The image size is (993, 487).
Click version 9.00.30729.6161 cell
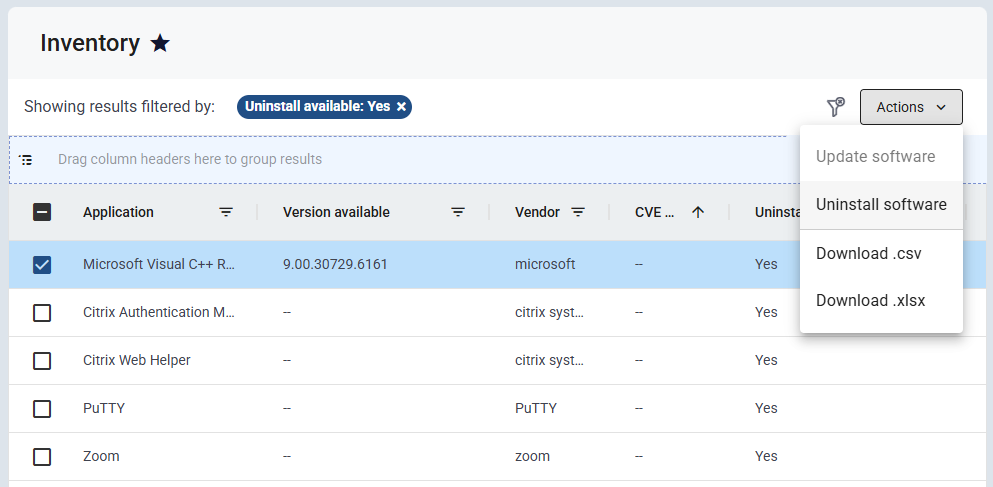point(335,264)
